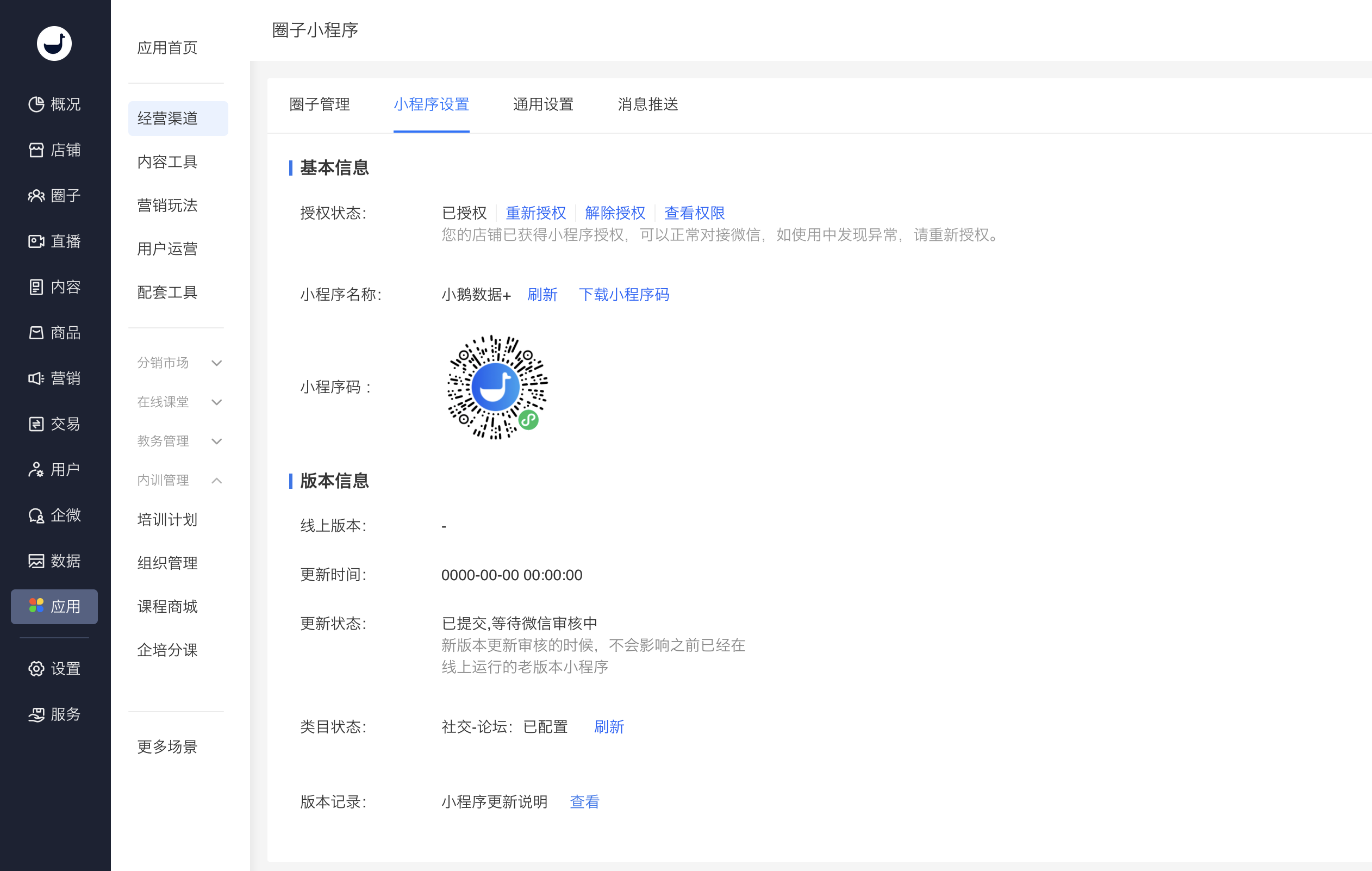Open the 数据 data section
The width and height of the screenshot is (1372, 871).
point(55,561)
